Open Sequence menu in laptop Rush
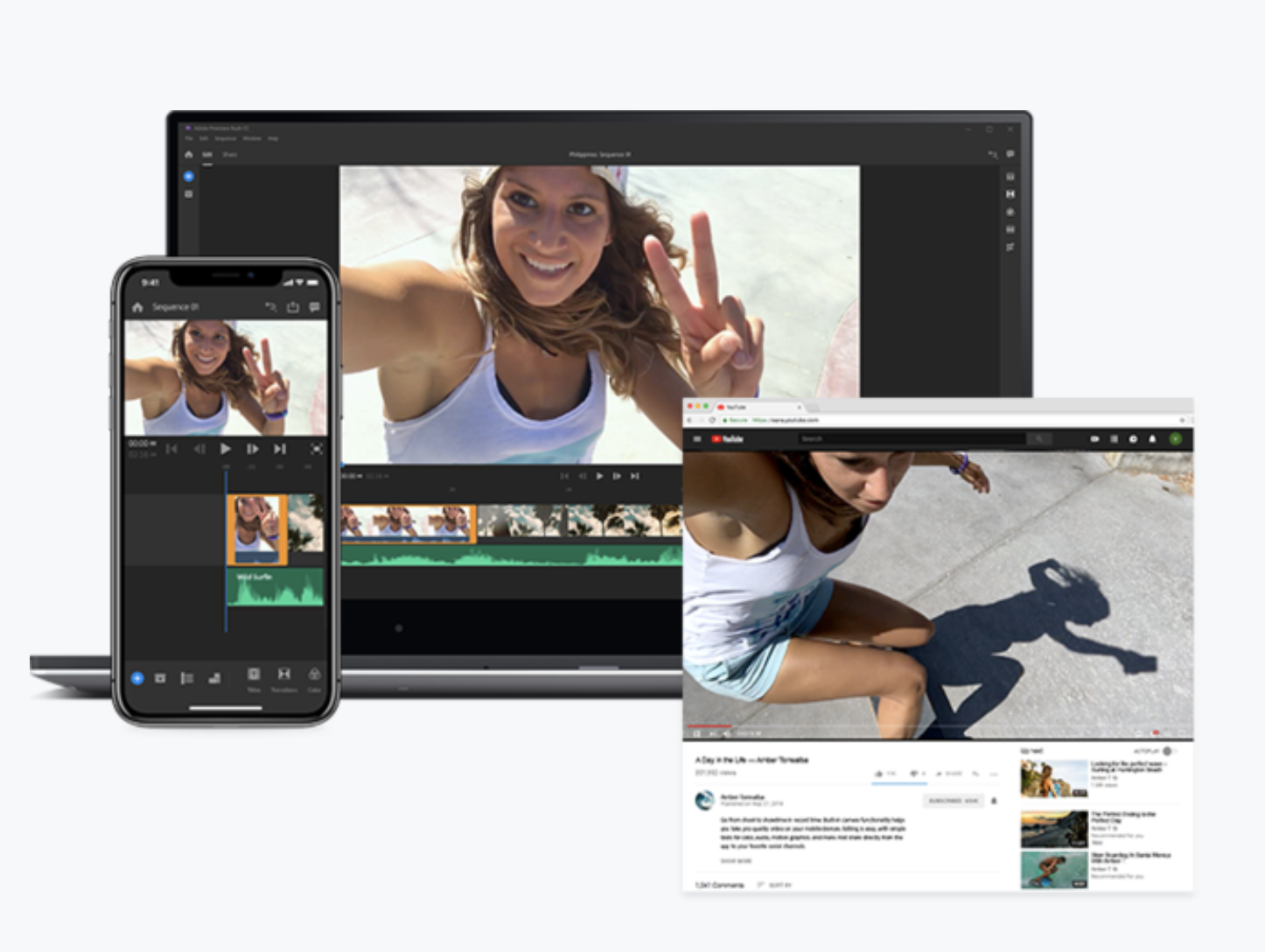Viewport: 1265px width, 952px height. 226,138
